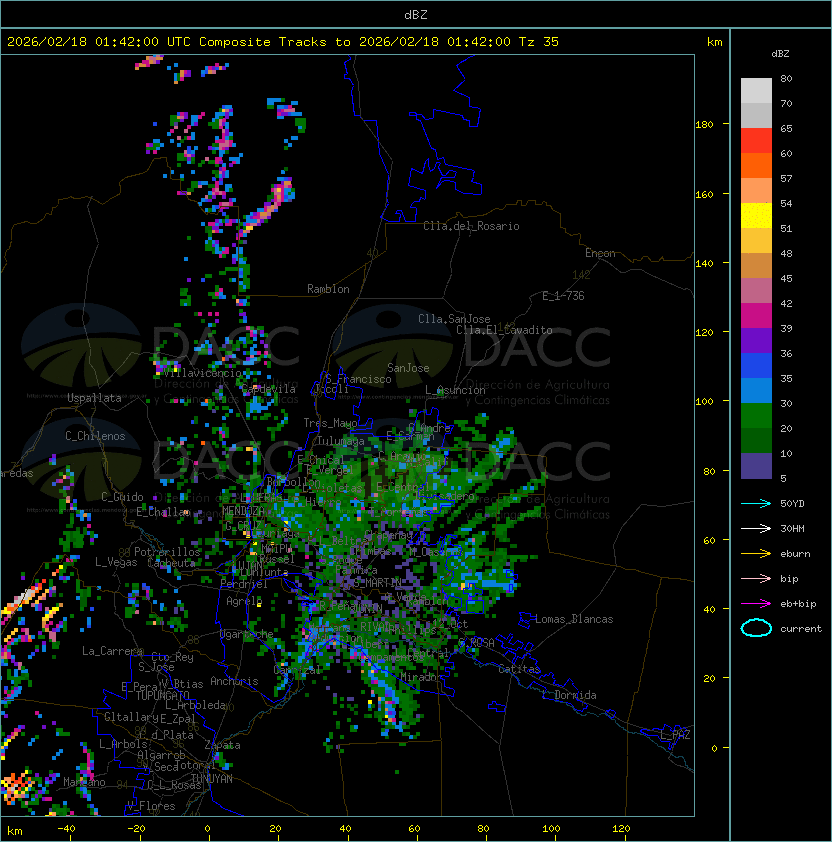Click the 'L_Dormida' place label
This screenshot has height=842, width=832.
tap(569, 695)
